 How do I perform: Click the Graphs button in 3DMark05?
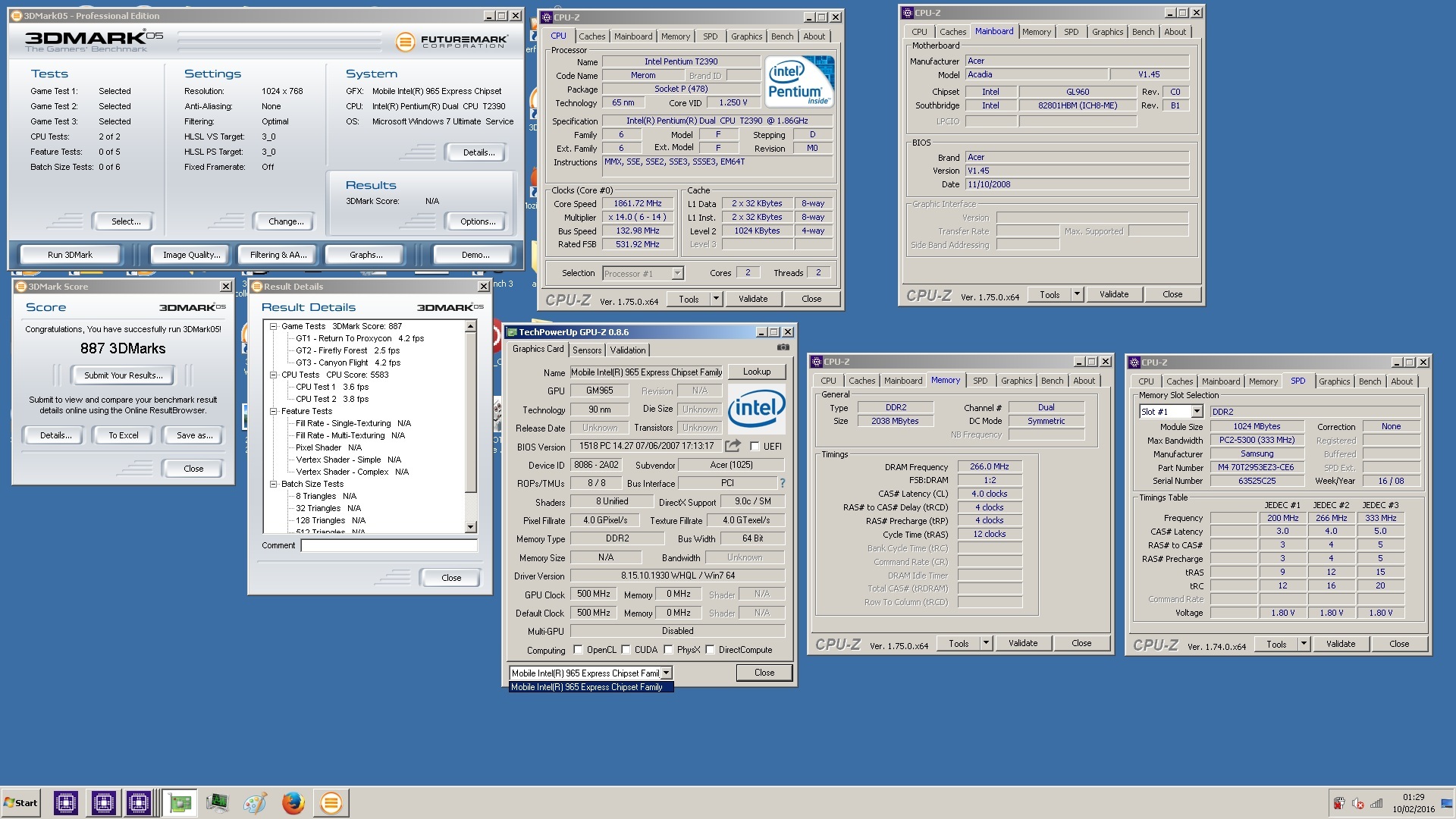coord(366,255)
